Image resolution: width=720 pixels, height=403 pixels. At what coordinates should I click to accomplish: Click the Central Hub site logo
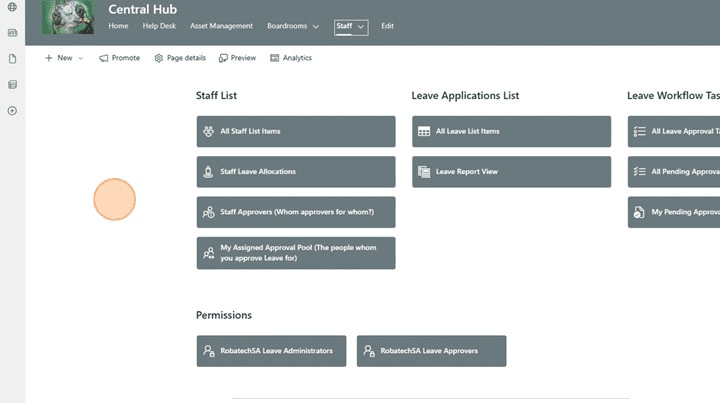[70, 18]
